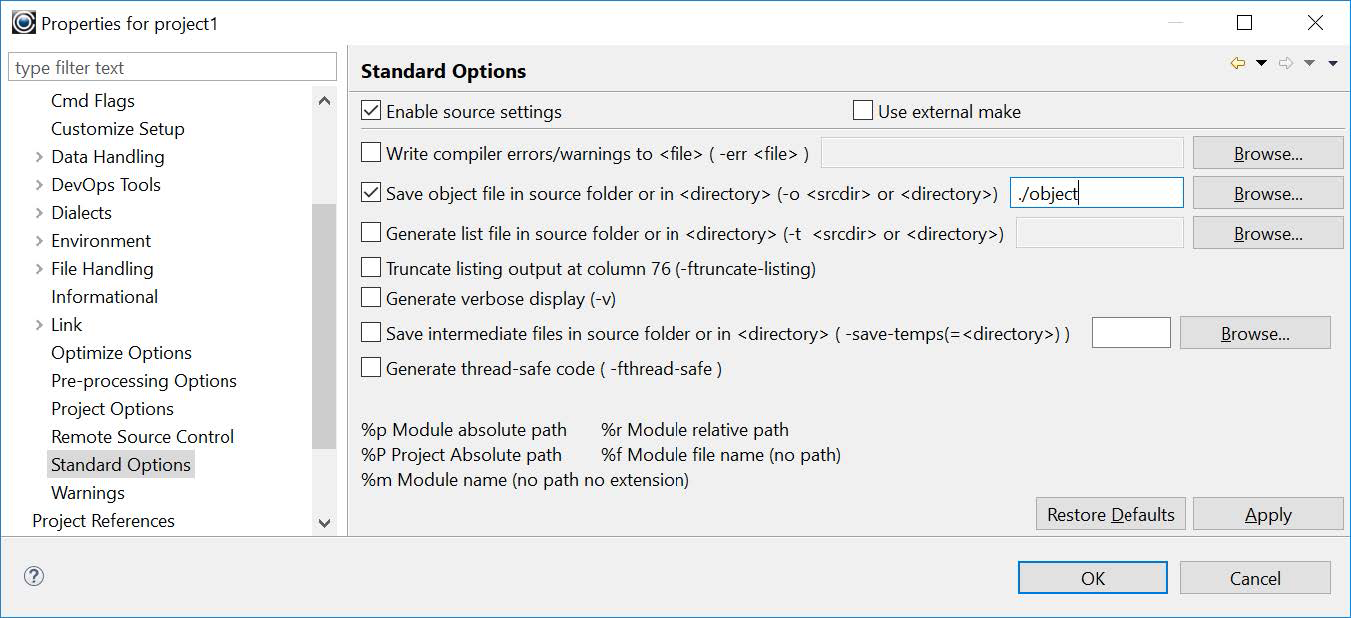Open the Warnings settings page
The height and width of the screenshot is (618, 1351).
[x=88, y=493]
